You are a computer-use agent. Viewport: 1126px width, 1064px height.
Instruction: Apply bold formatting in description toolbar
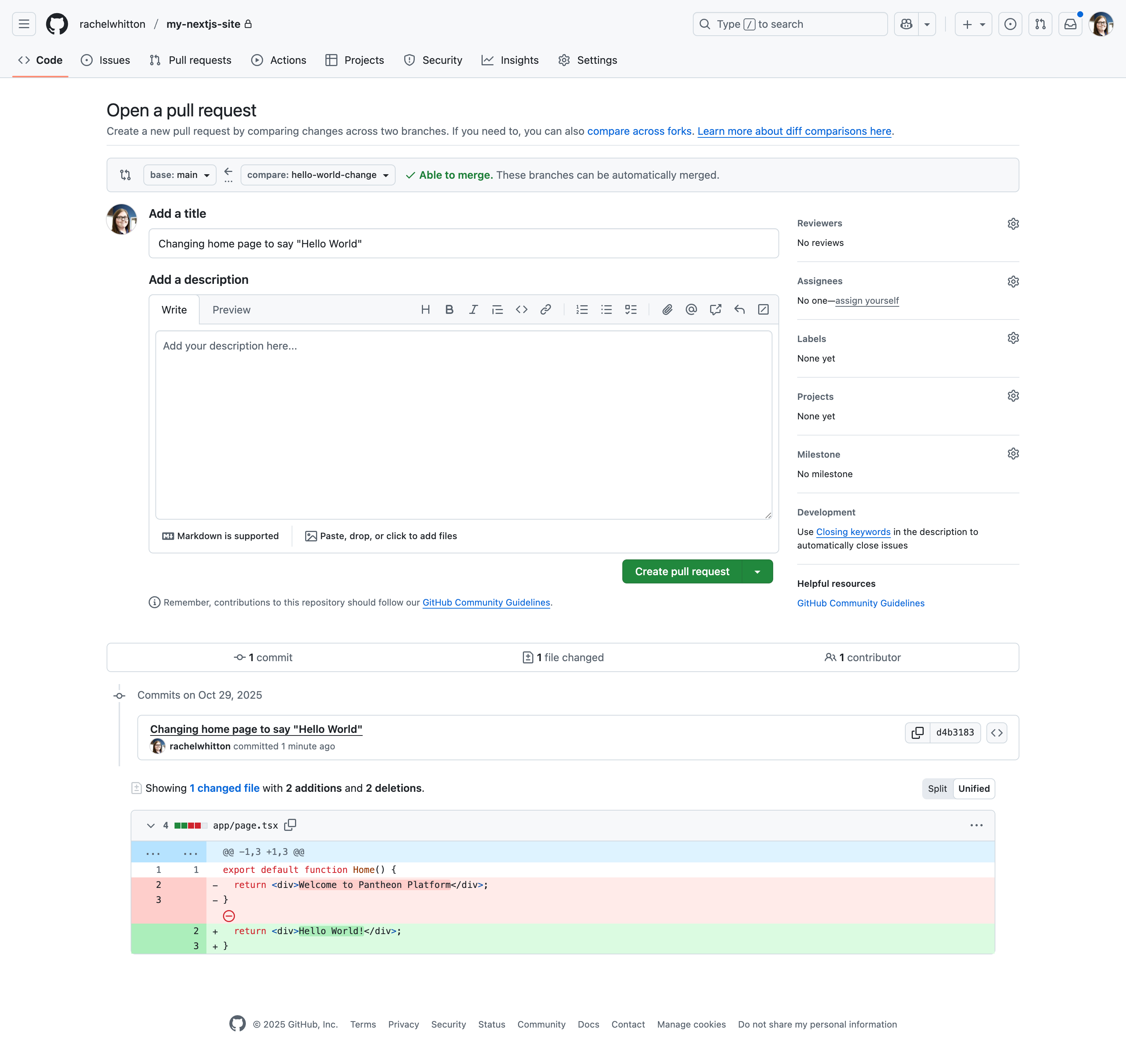[x=449, y=310]
